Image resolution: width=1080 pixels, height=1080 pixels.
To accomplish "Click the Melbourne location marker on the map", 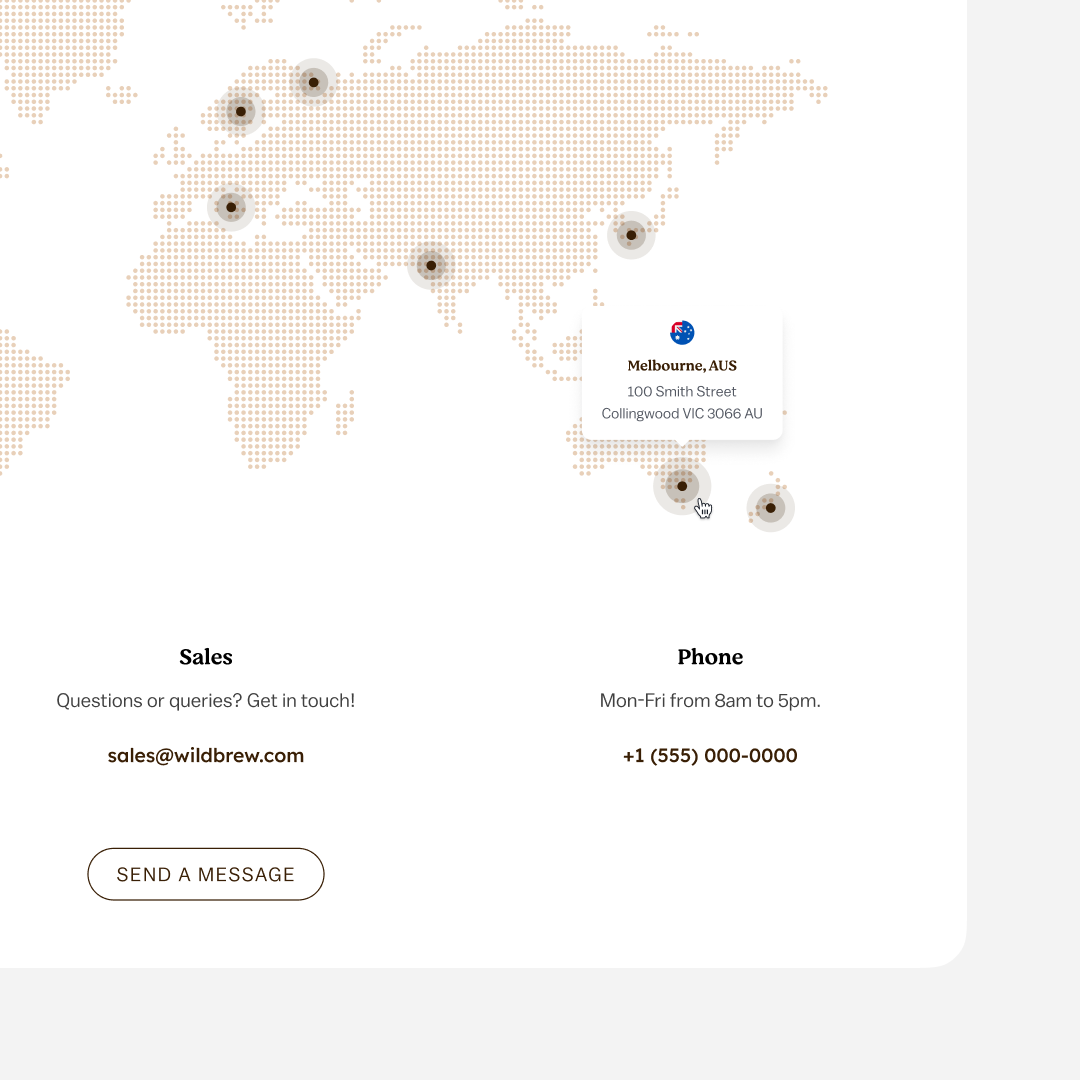I will coord(682,486).
